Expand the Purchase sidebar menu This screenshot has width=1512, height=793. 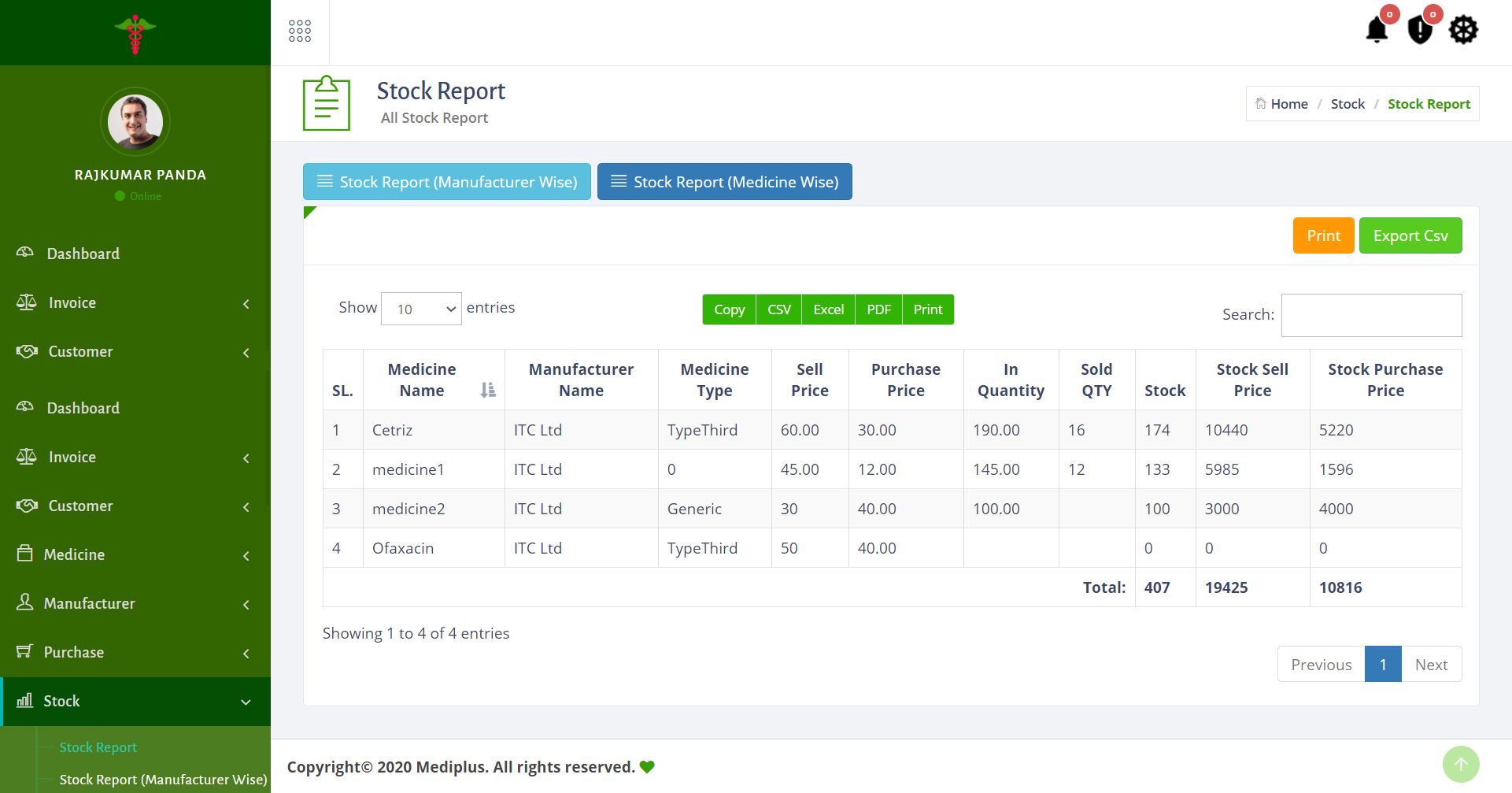pos(135,652)
